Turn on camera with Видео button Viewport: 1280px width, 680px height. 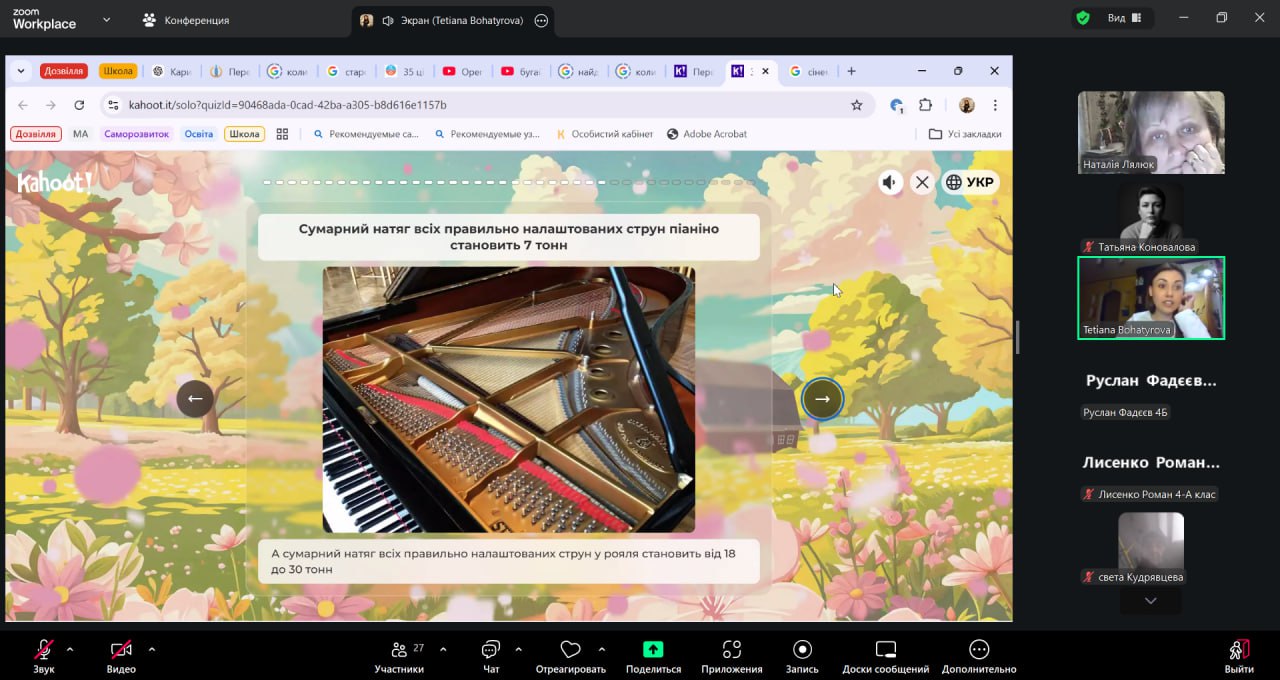[121, 650]
